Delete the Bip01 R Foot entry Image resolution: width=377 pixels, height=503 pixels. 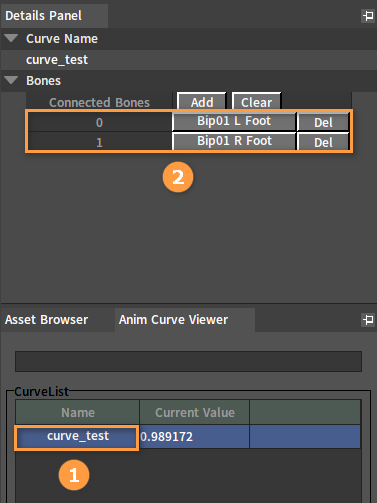point(323,142)
